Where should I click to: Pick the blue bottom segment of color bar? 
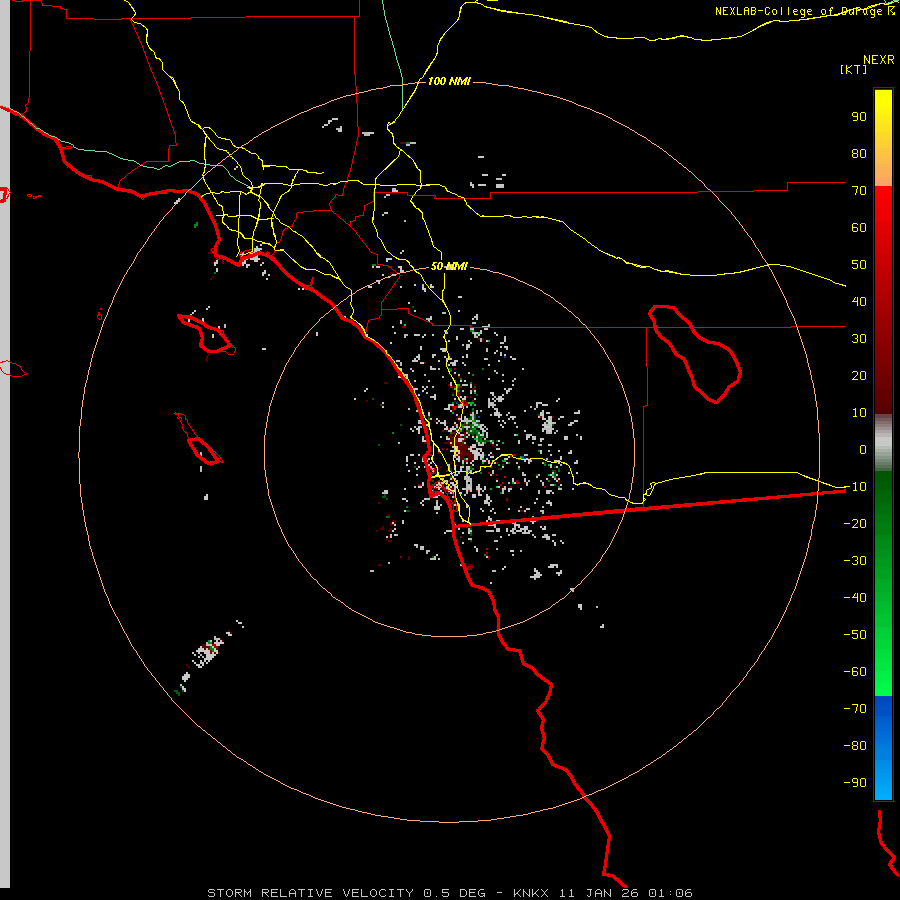883,748
